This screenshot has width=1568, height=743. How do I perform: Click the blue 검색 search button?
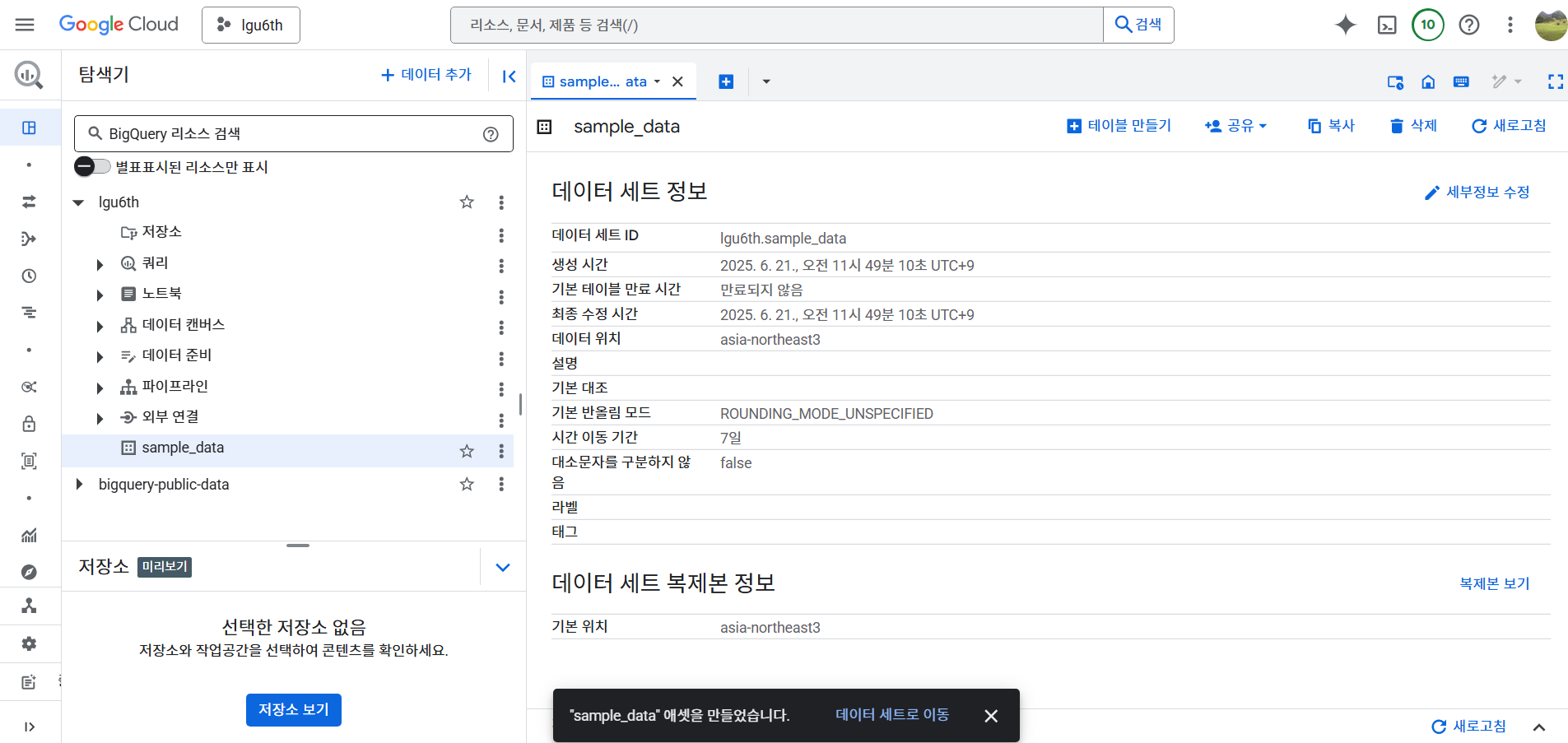pyautogui.click(x=1138, y=25)
